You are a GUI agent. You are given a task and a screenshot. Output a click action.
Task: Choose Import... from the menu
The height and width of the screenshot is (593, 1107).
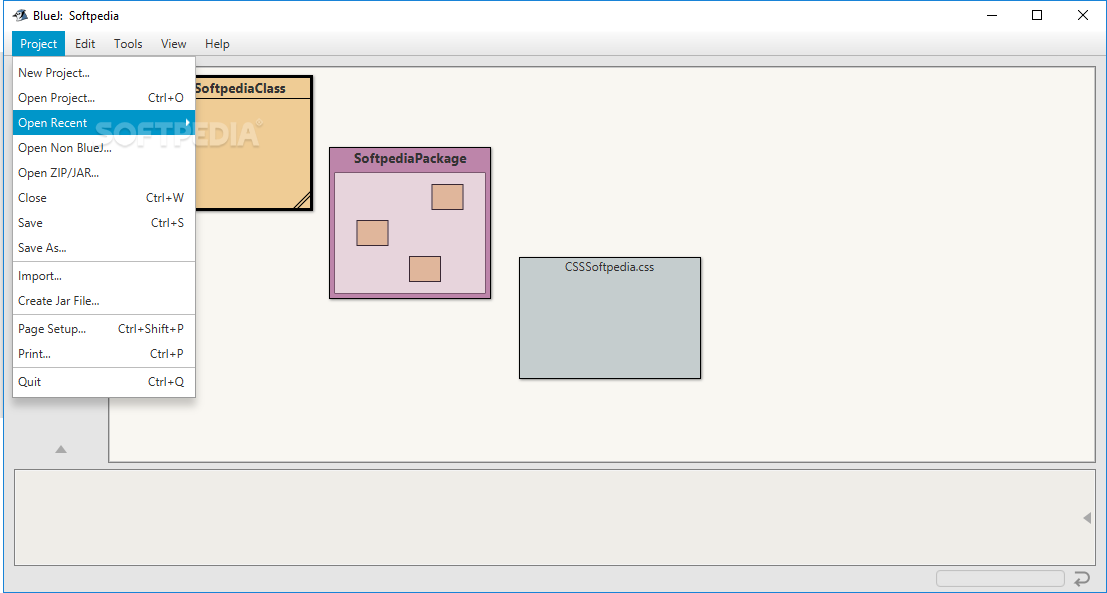[x=104, y=276]
